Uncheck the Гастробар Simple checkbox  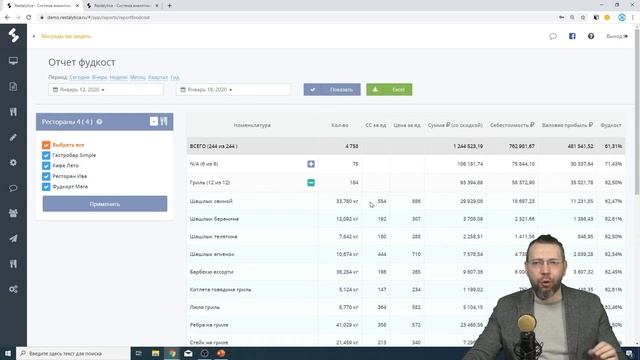46,155
